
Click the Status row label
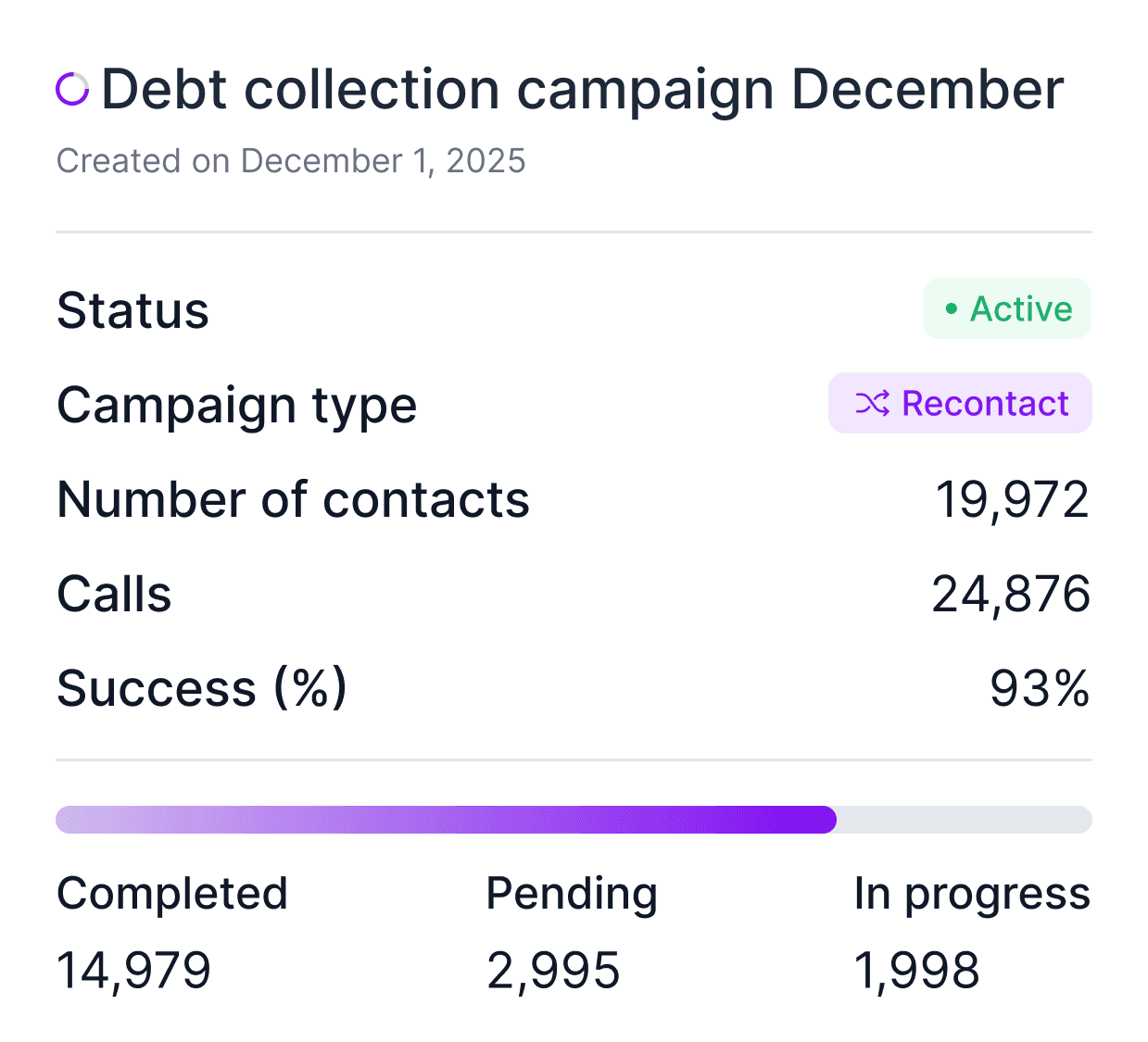coord(132,310)
